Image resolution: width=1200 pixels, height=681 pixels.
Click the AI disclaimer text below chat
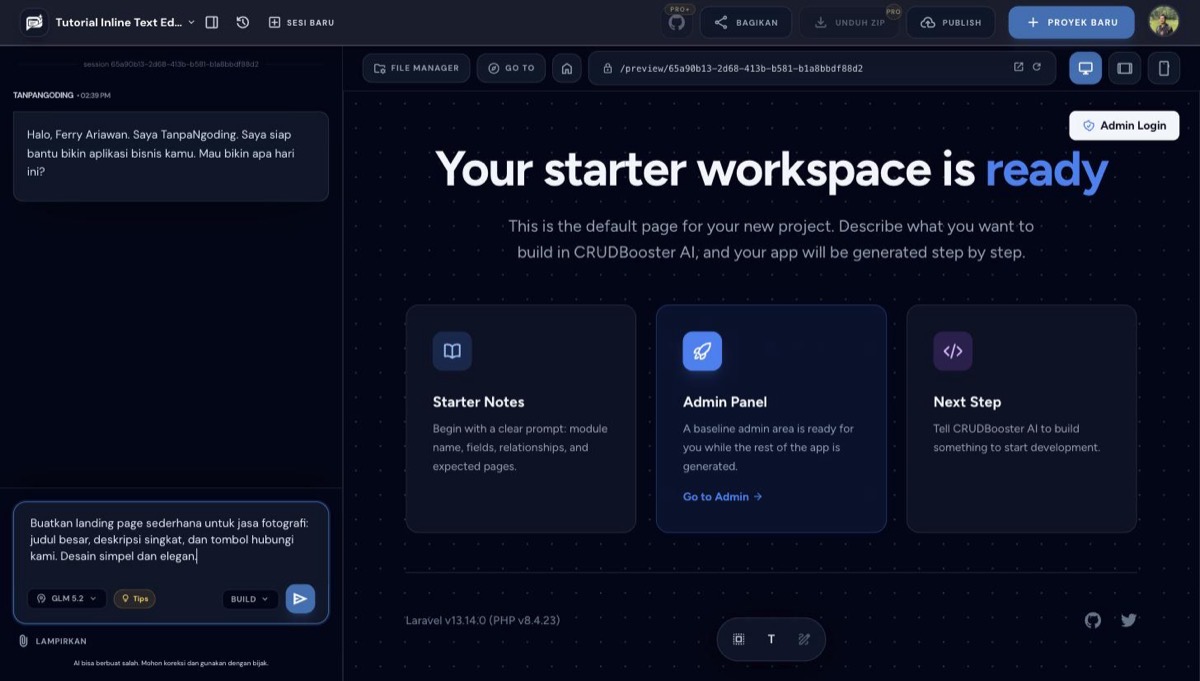click(x=171, y=663)
